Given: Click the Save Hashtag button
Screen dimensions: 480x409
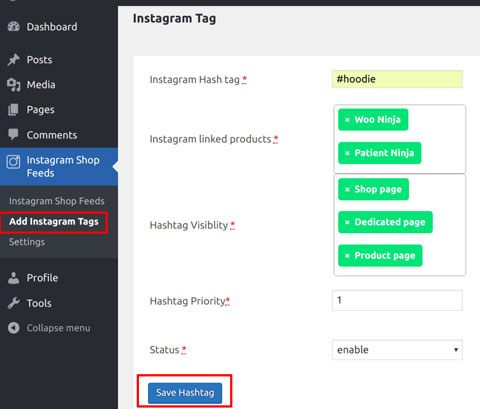Looking at the screenshot, I should pyautogui.click(x=185, y=393).
